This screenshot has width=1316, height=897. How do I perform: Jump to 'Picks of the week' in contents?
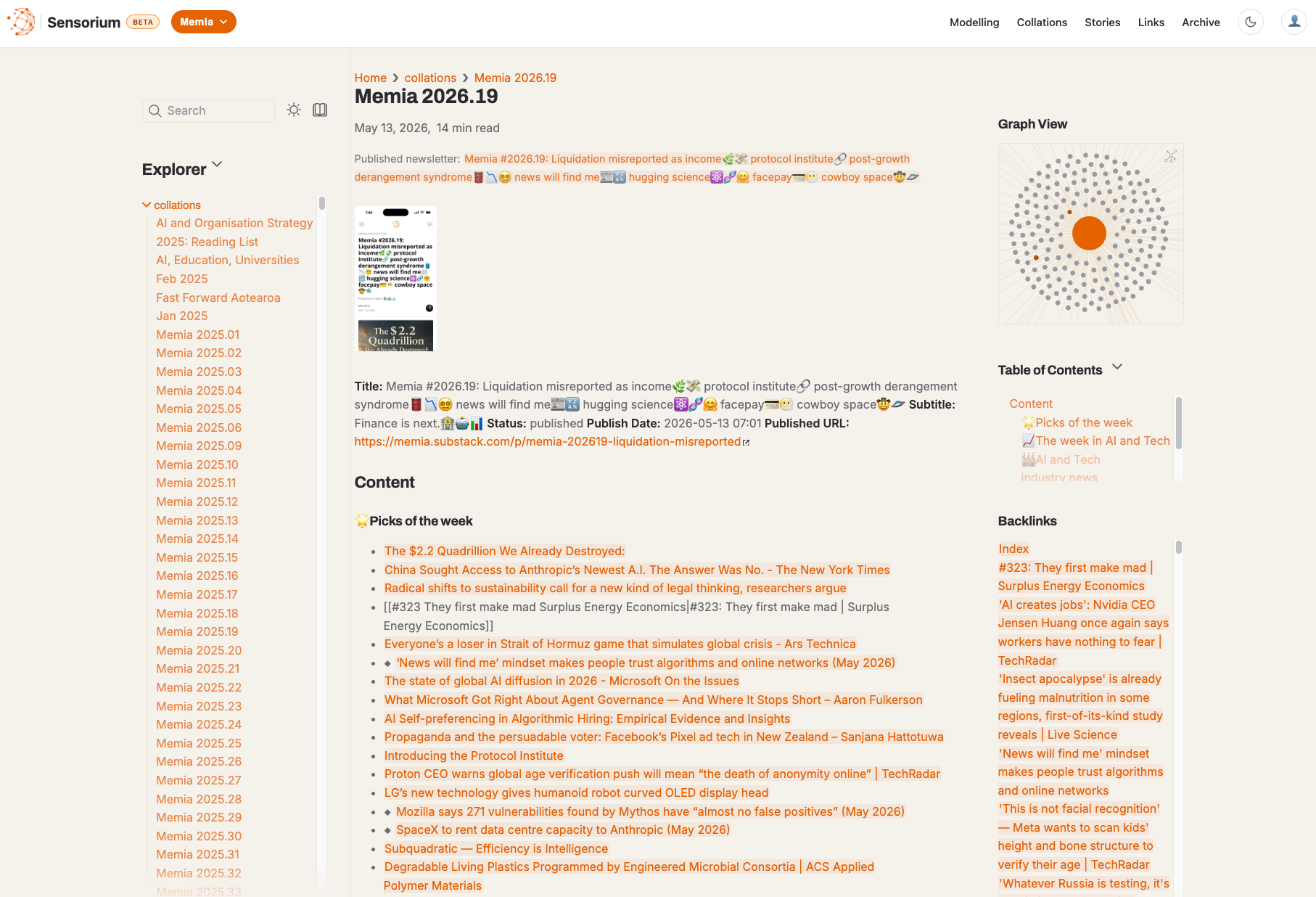1077,422
